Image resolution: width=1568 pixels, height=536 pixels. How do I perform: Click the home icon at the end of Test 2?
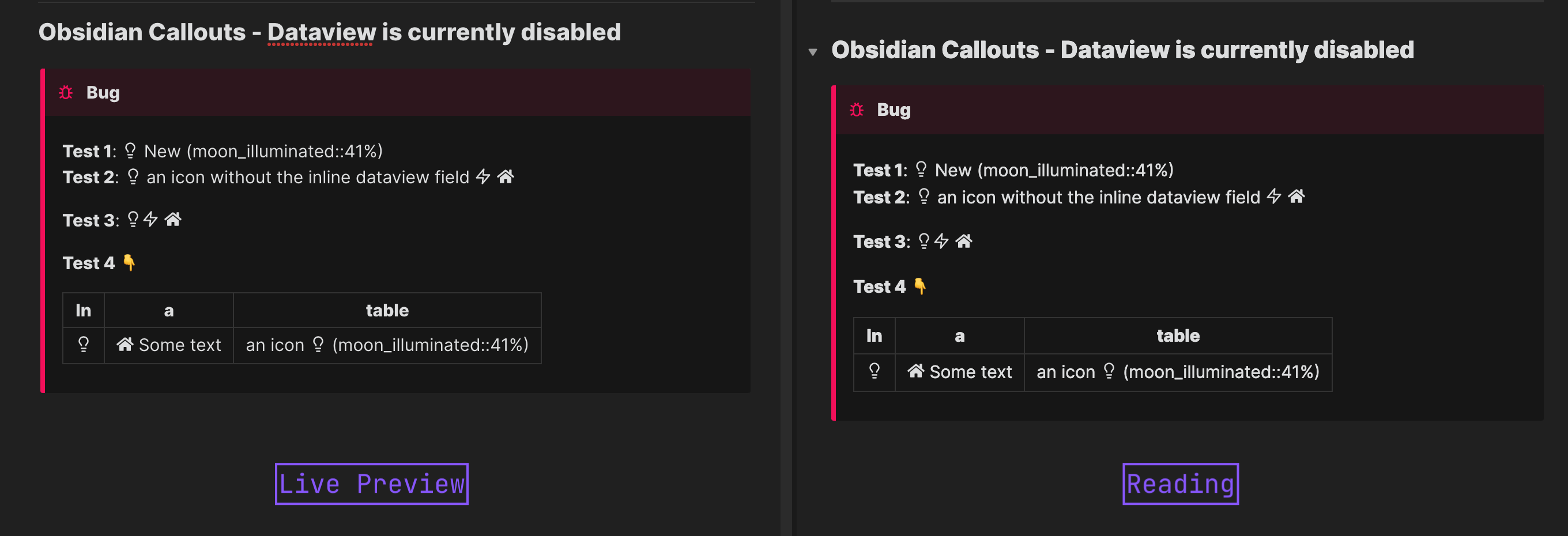pyautogui.click(x=506, y=176)
